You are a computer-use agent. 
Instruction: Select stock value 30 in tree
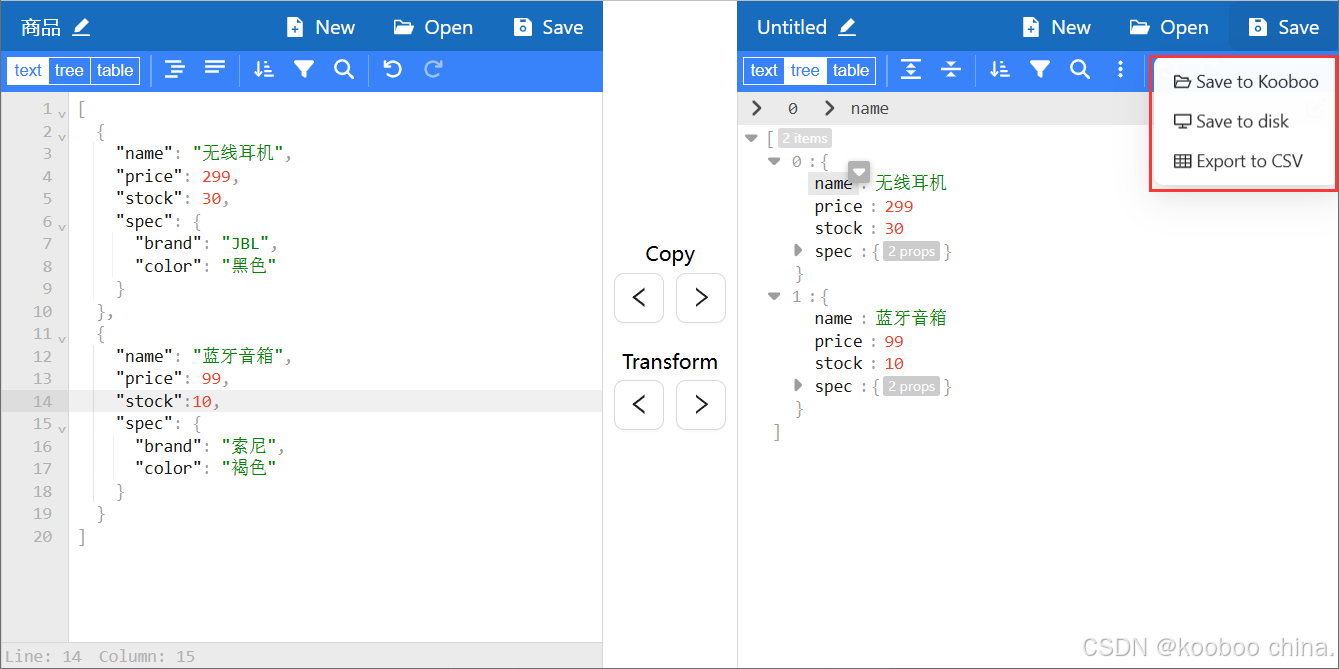895,228
